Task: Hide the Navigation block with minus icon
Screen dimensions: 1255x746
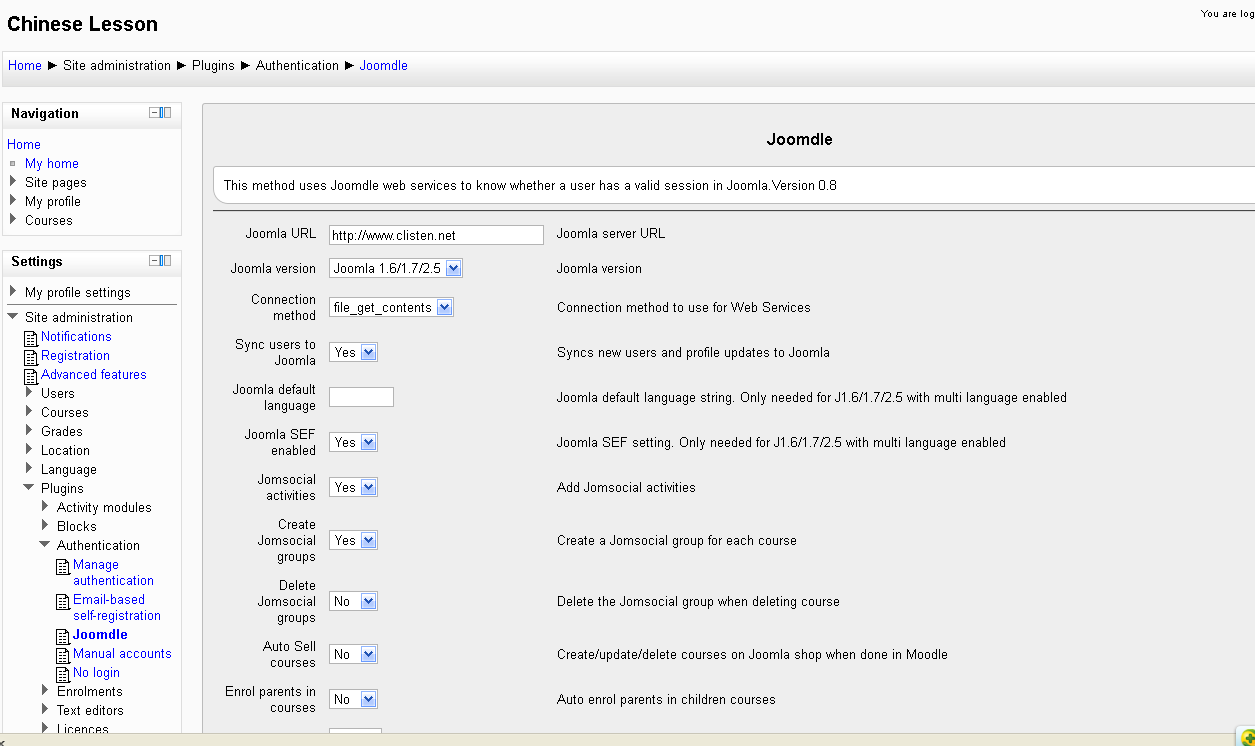Action: (155, 113)
